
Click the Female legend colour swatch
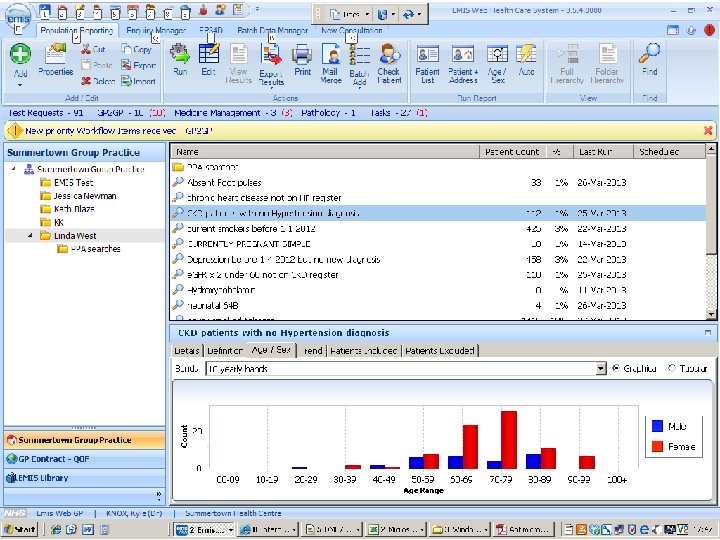658,446
